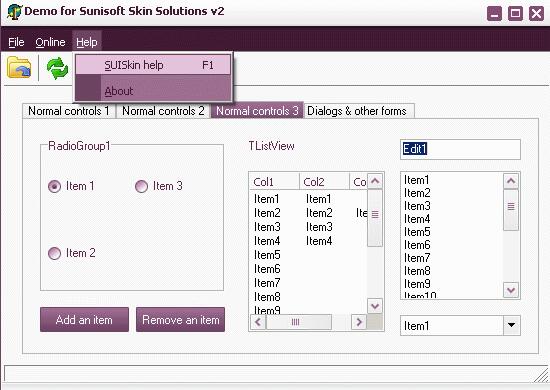Select Item7 in ListView
This screenshot has width=550, height=390.
tap(267, 283)
